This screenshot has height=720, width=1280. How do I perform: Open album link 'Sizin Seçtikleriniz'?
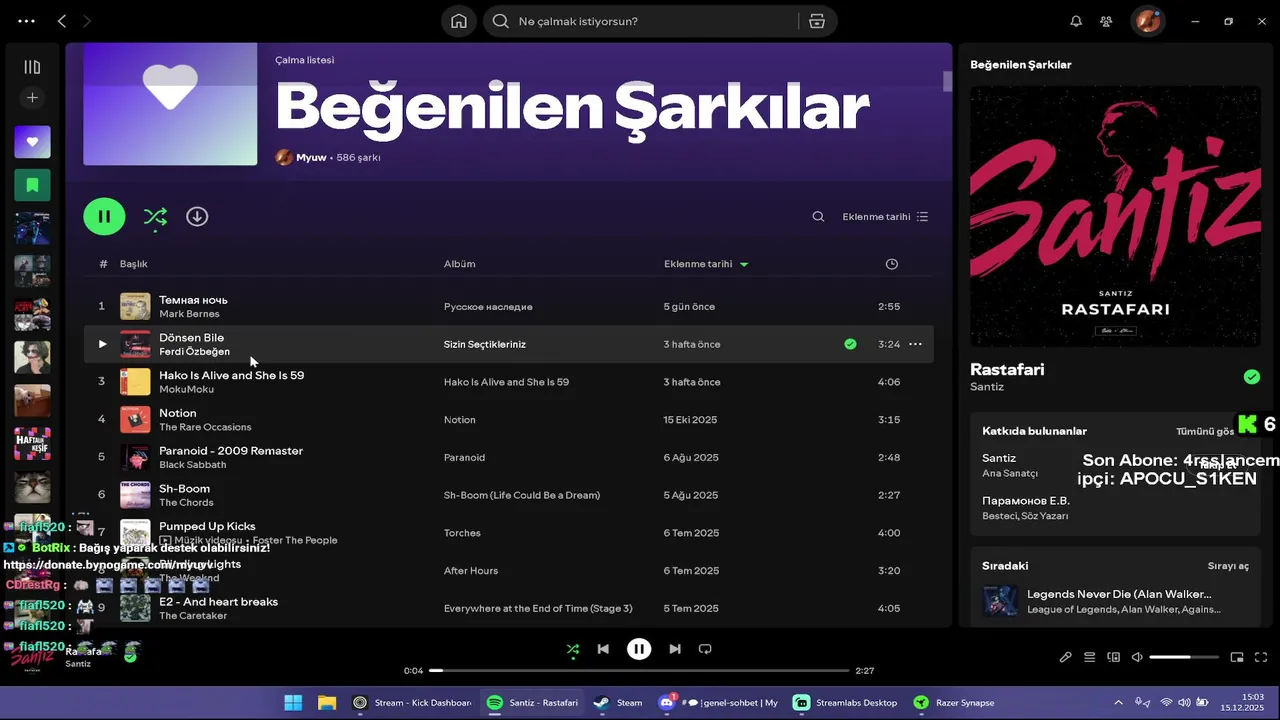[x=485, y=344]
